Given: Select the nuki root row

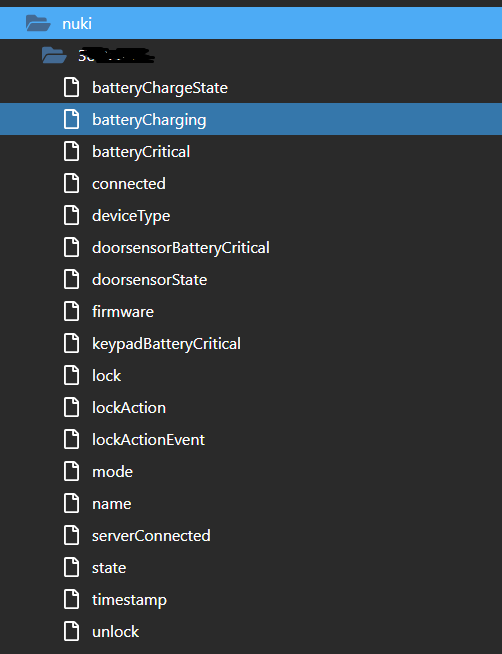Looking at the screenshot, I should 251,23.
